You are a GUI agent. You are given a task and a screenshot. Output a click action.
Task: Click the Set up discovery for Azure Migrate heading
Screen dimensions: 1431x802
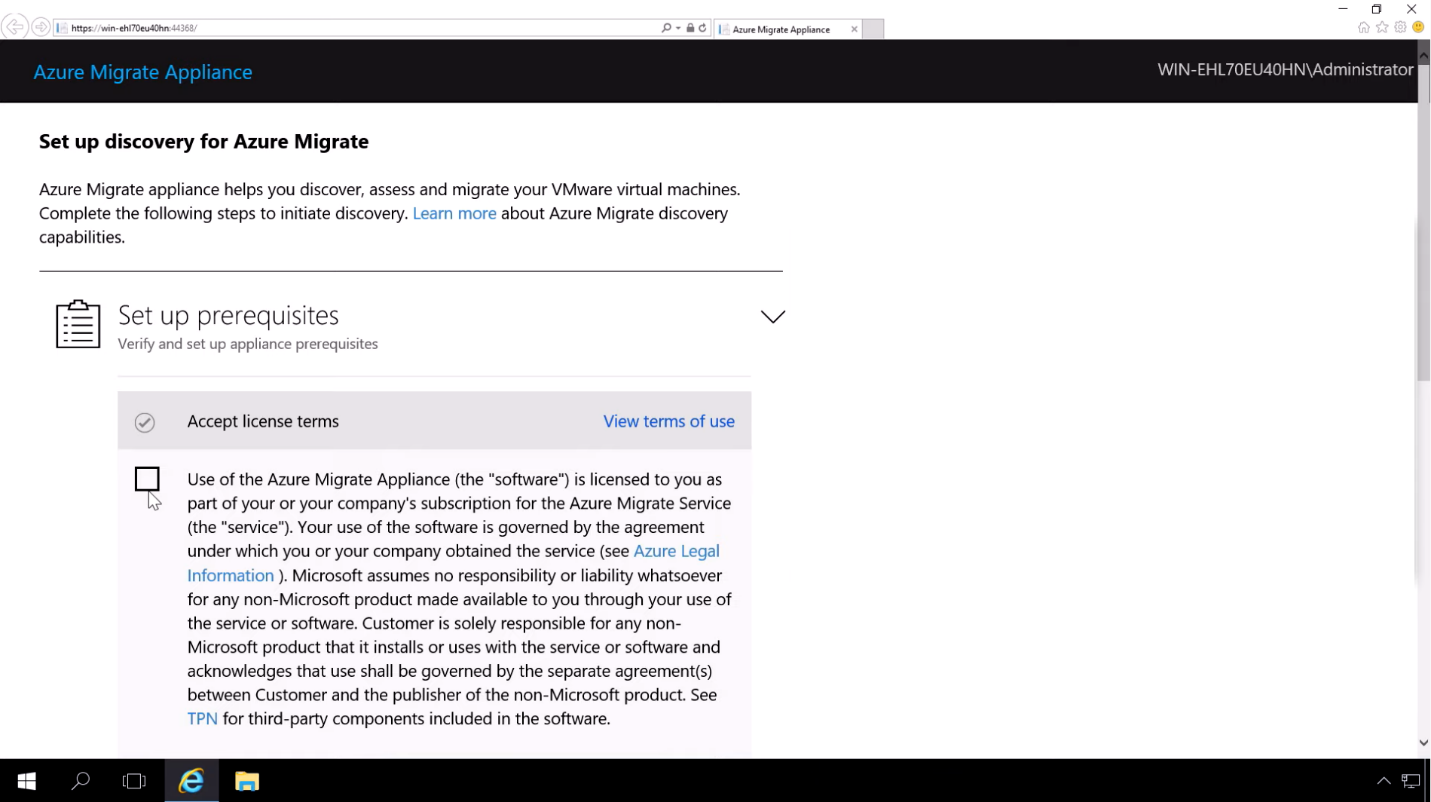click(x=204, y=142)
